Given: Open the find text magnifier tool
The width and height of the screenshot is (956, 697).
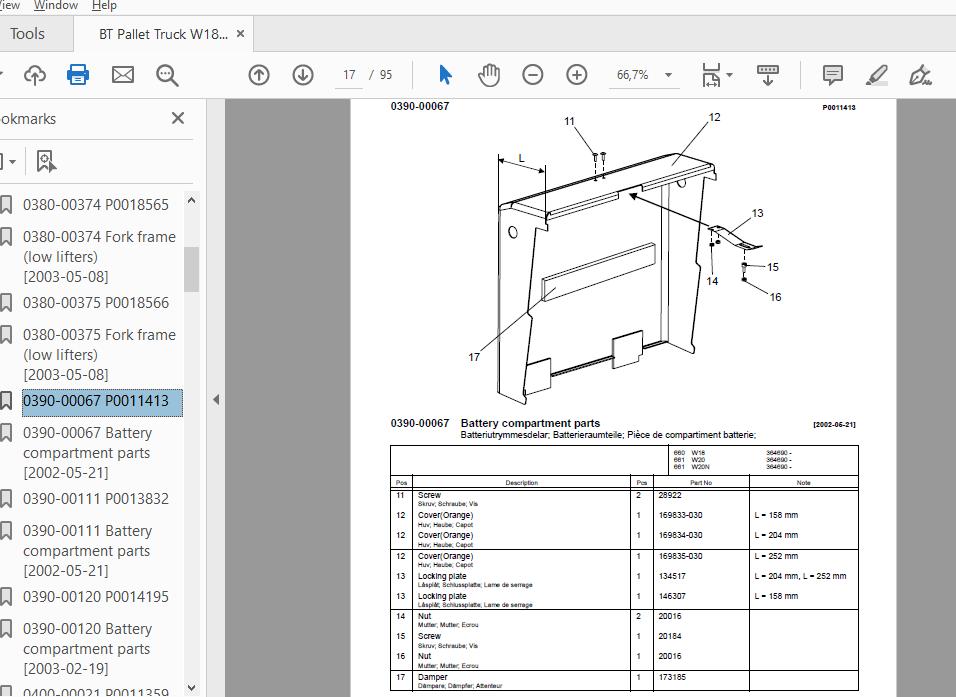Looking at the screenshot, I should click(x=167, y=75).
